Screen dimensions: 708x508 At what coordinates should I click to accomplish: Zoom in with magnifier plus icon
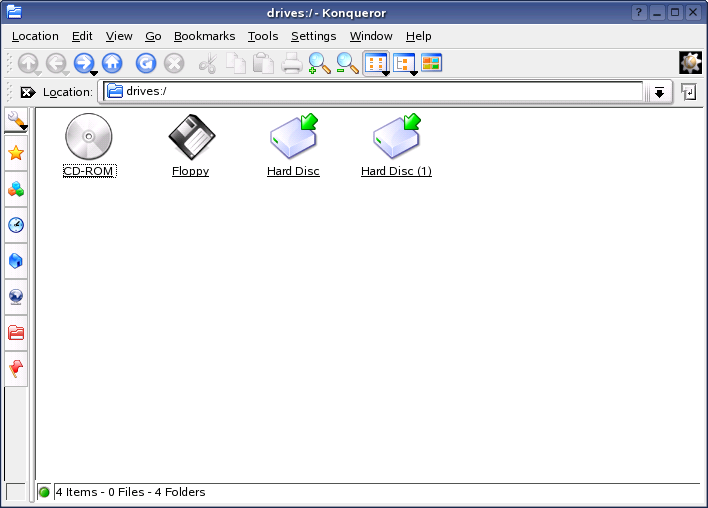coord(320,63)
